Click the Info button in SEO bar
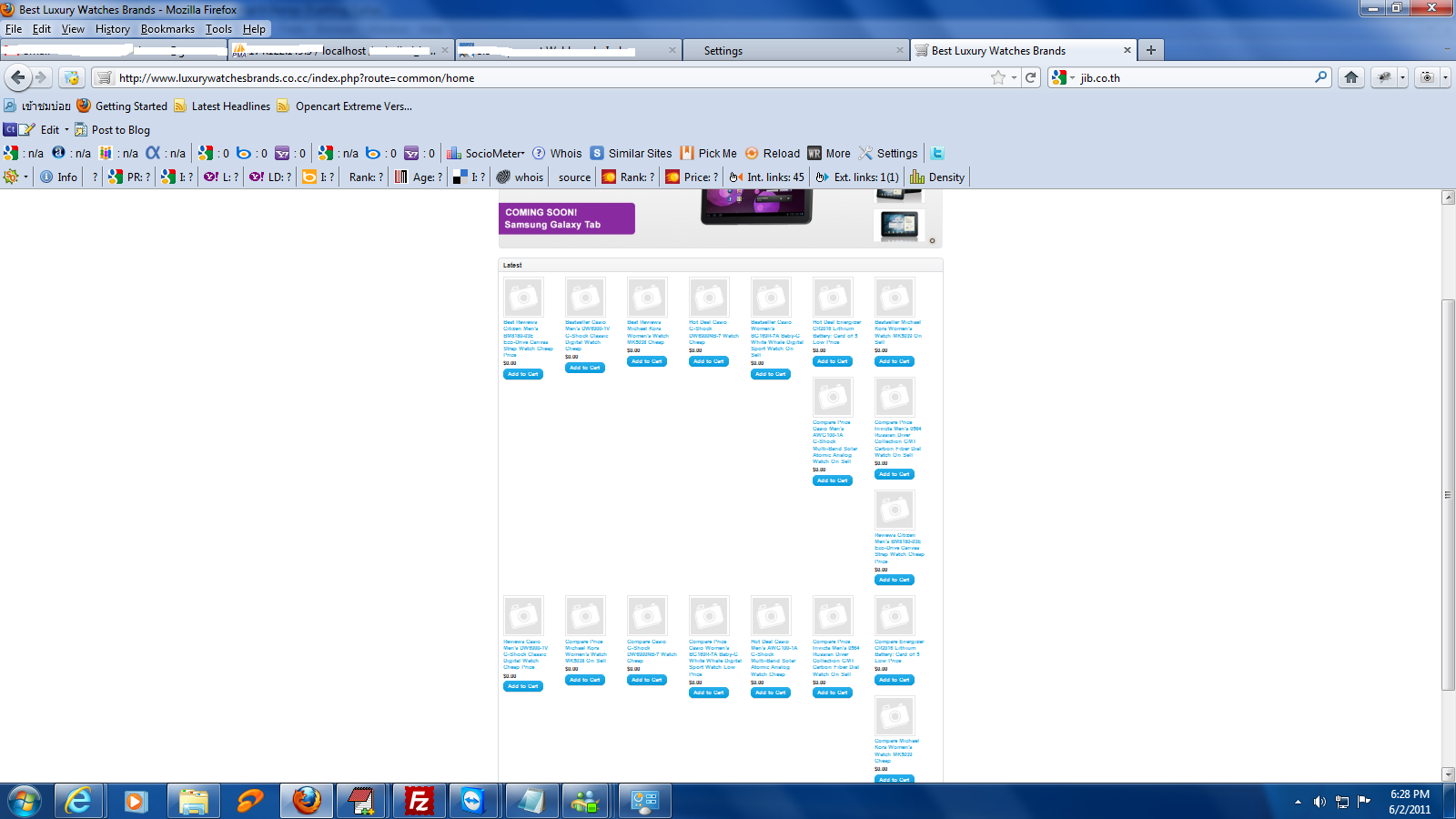1456x819 pixels. [58, 177]
